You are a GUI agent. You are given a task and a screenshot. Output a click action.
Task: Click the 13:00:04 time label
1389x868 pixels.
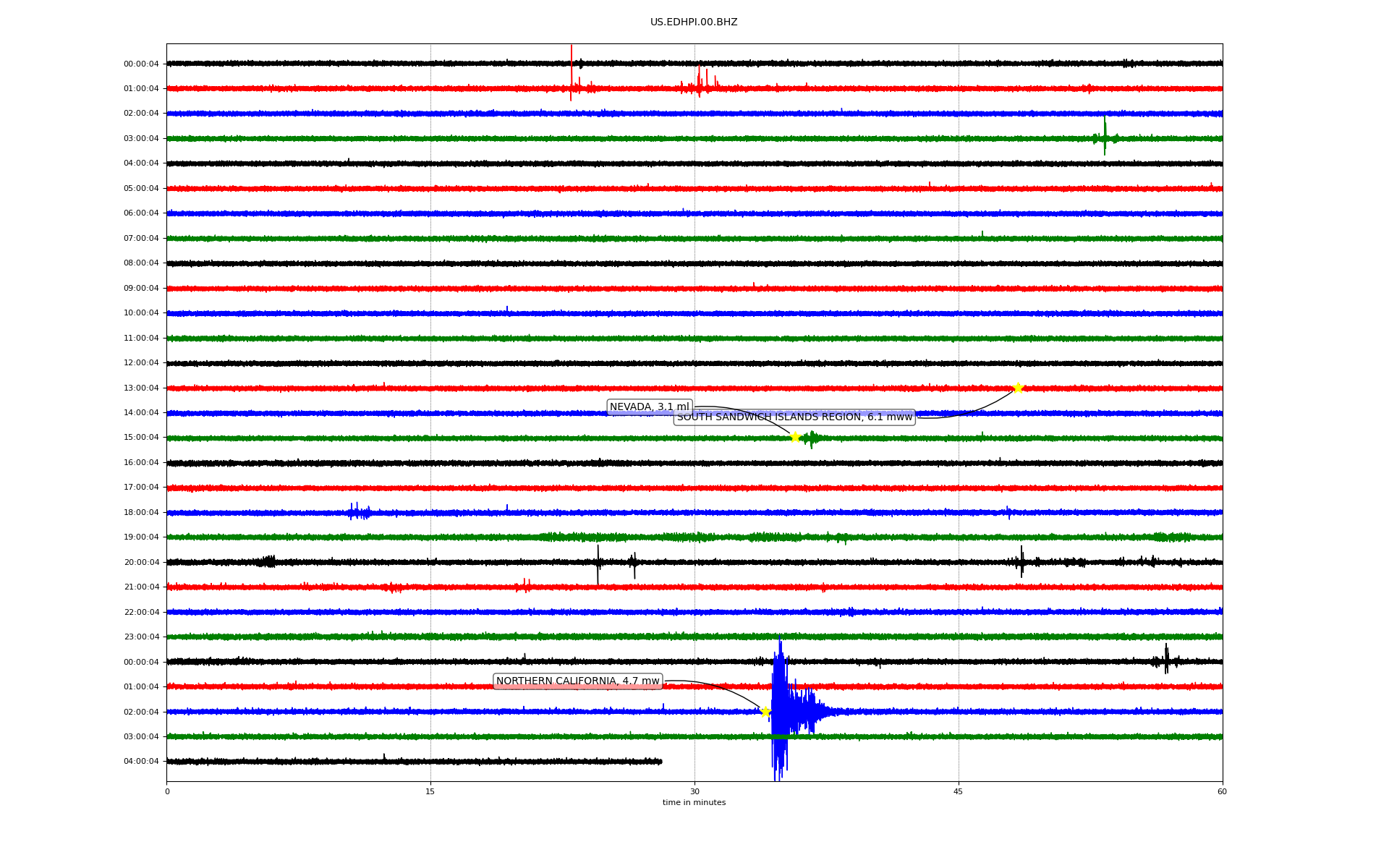coord(141,388)
